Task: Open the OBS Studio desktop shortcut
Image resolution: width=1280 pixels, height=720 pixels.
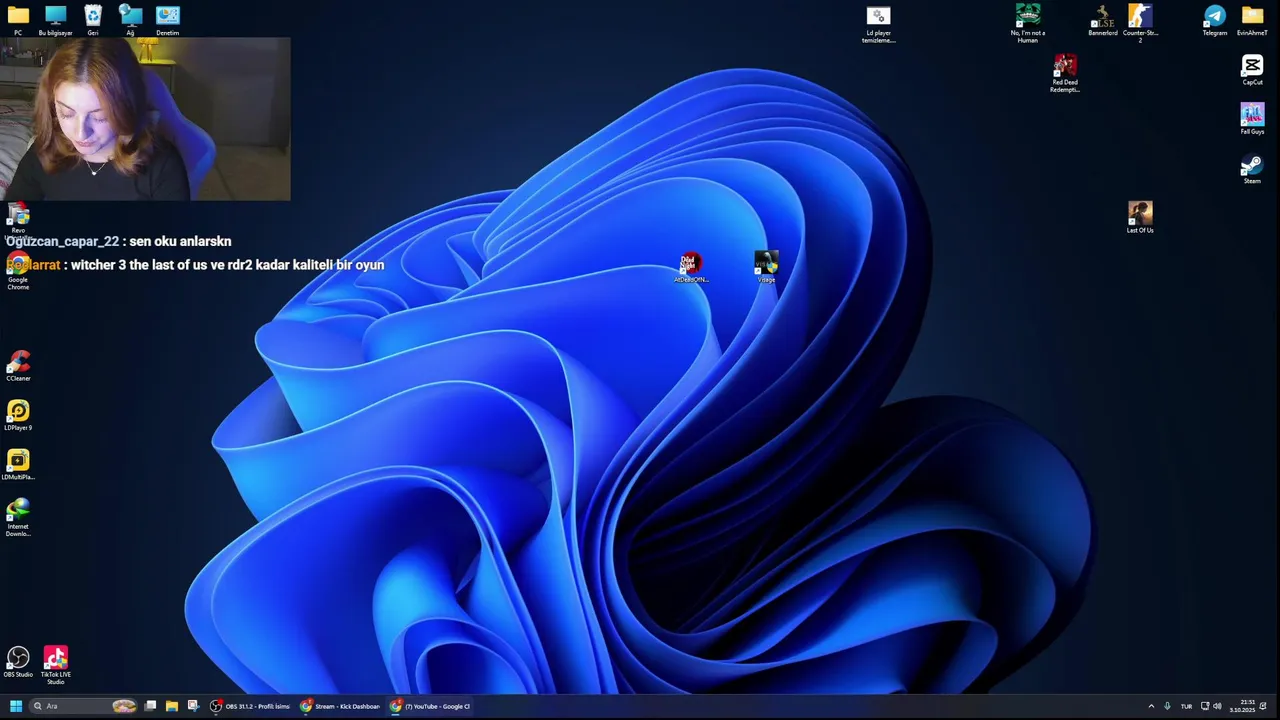Action: point(18,662)
